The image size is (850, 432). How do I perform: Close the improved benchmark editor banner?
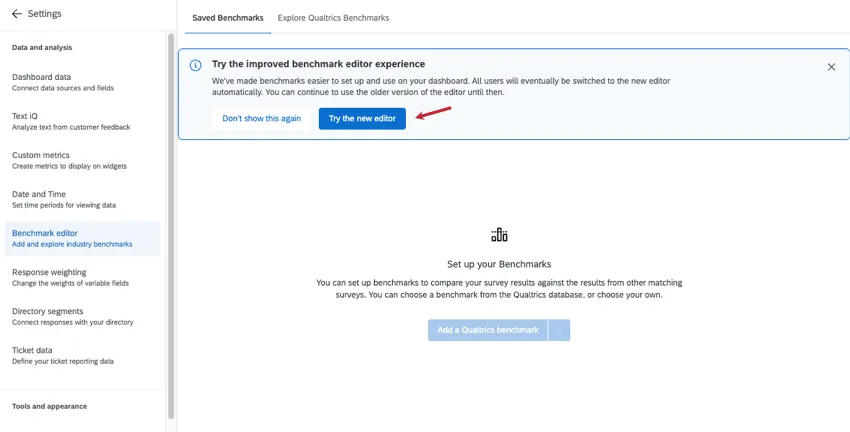click(831, 67)
